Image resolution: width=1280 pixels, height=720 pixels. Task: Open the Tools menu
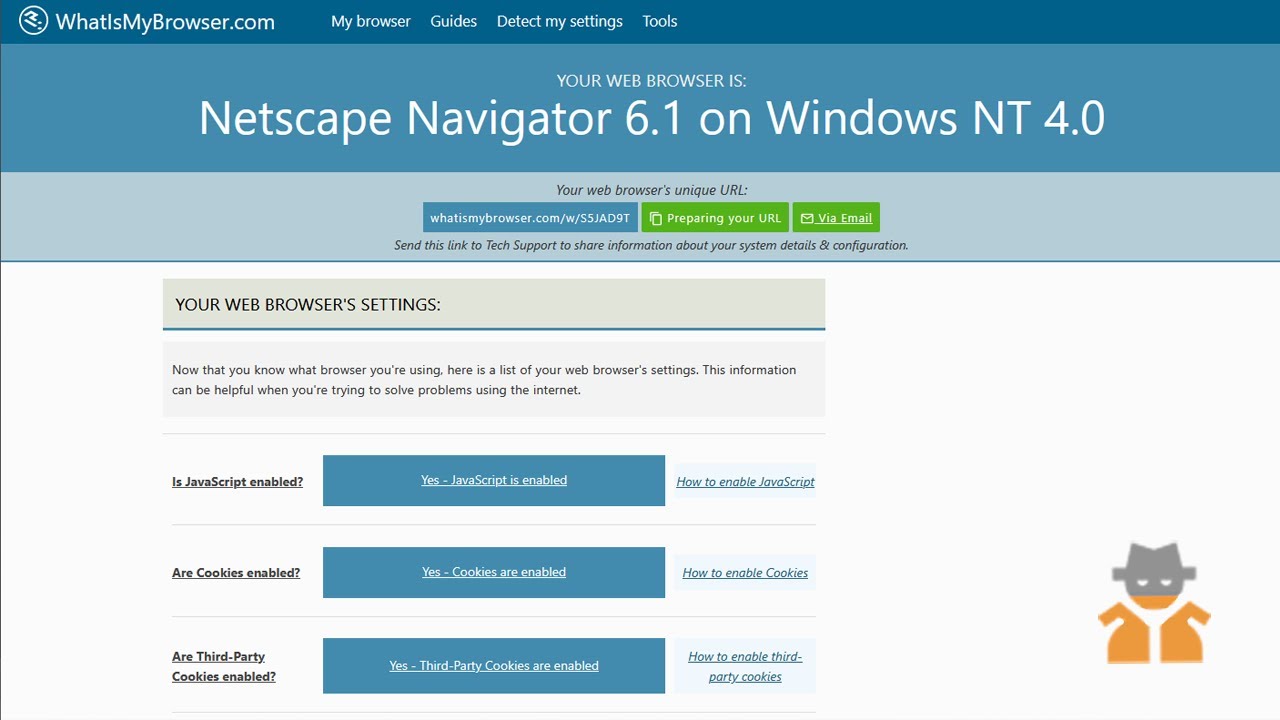660,21
